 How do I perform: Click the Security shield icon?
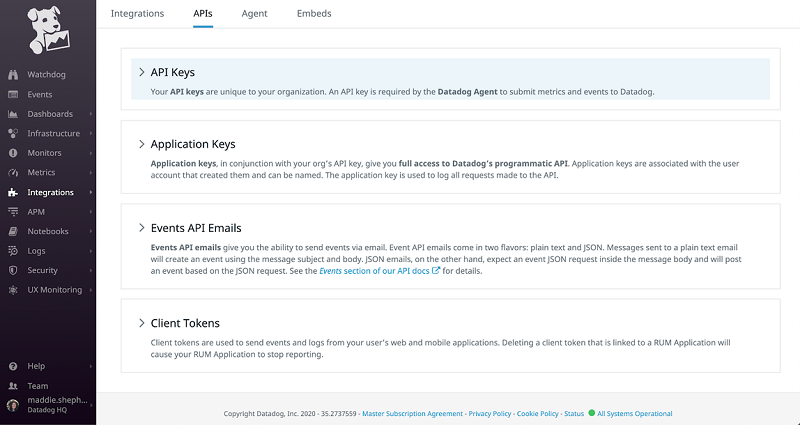13,270
